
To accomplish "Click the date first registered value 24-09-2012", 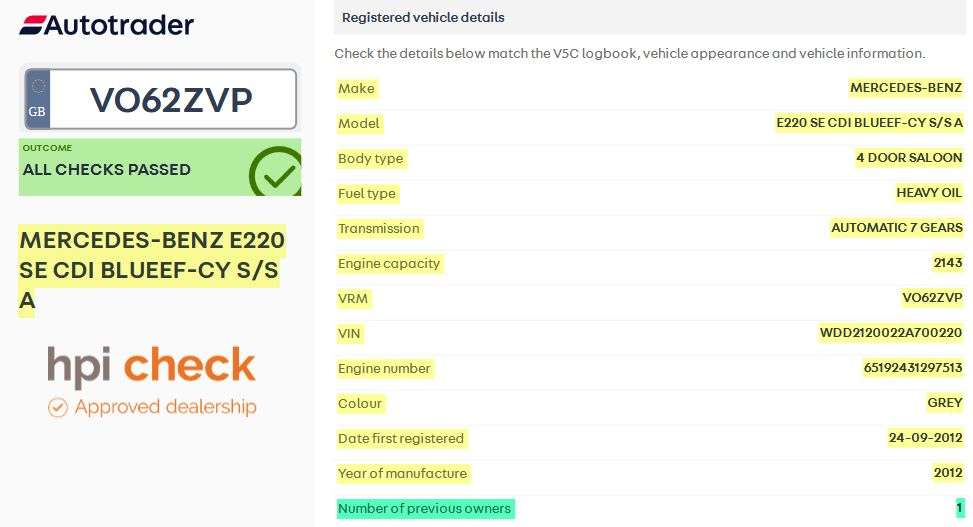I will click(925, 438).
